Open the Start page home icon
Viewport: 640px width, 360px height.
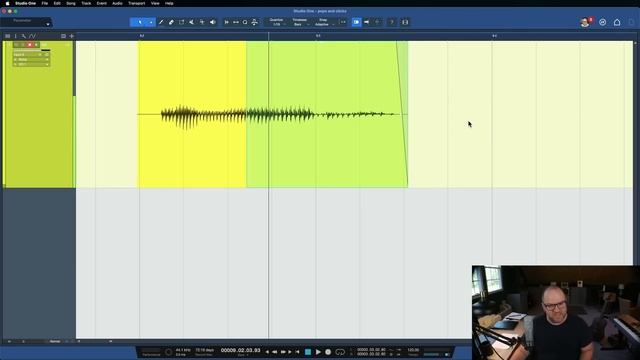[x=617, y=22]
